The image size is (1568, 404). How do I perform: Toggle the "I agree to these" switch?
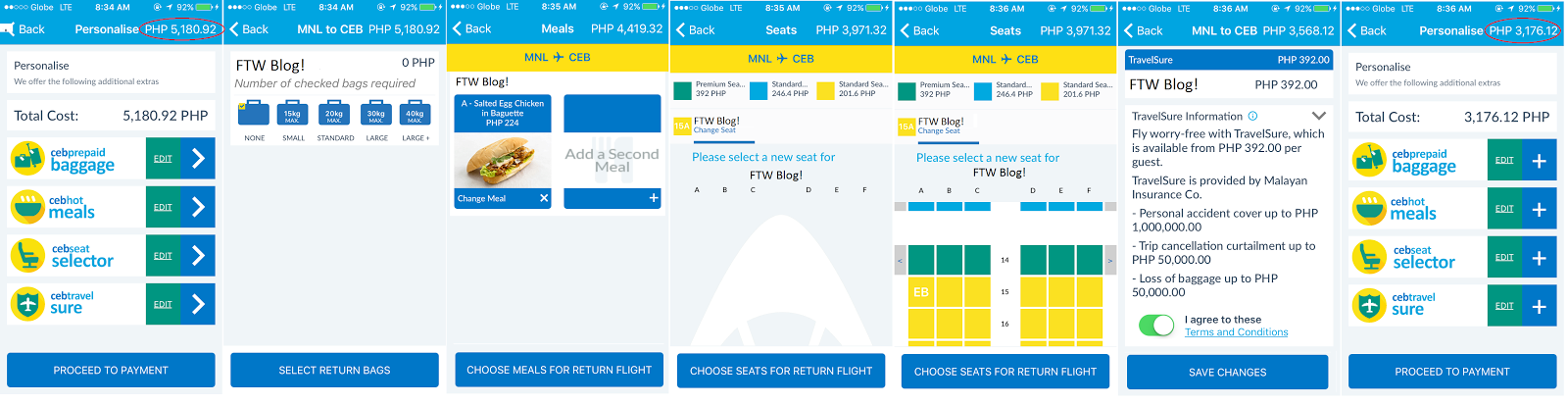tap(1156, 326)
